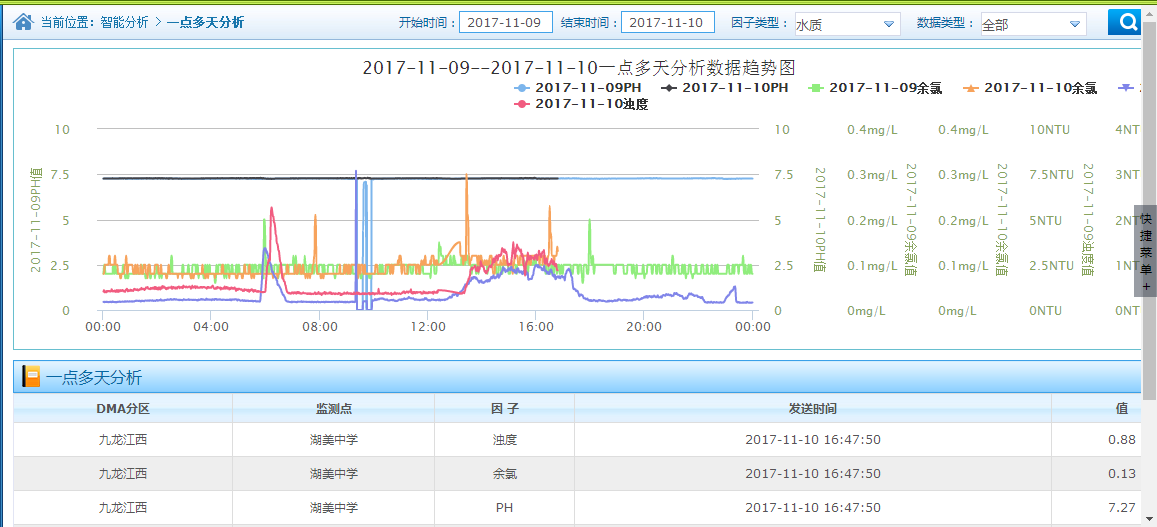Click the DMA分区 column header
This screenshot has height=527, width=1157.
(123, 409)
